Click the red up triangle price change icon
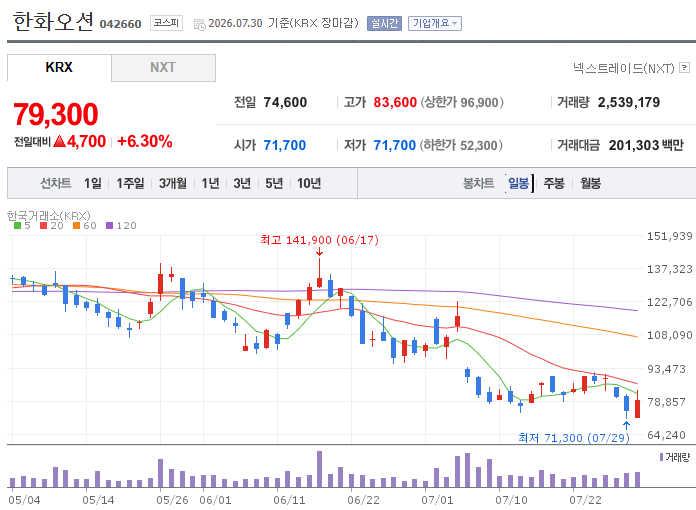This screenshot has height=510, width=696. [x=59, y=142]
